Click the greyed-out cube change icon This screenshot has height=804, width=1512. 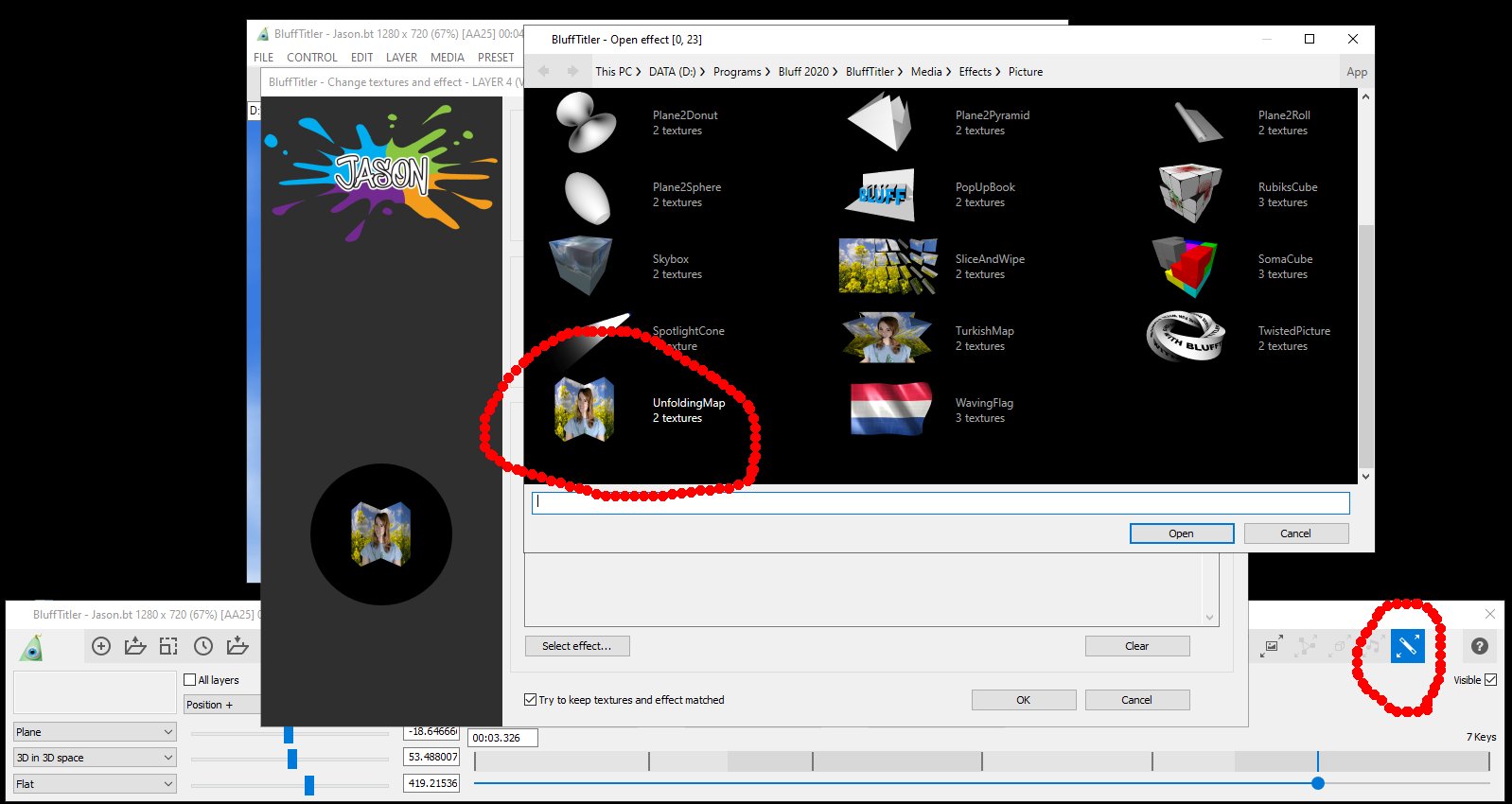click(x=1340, y=646)
